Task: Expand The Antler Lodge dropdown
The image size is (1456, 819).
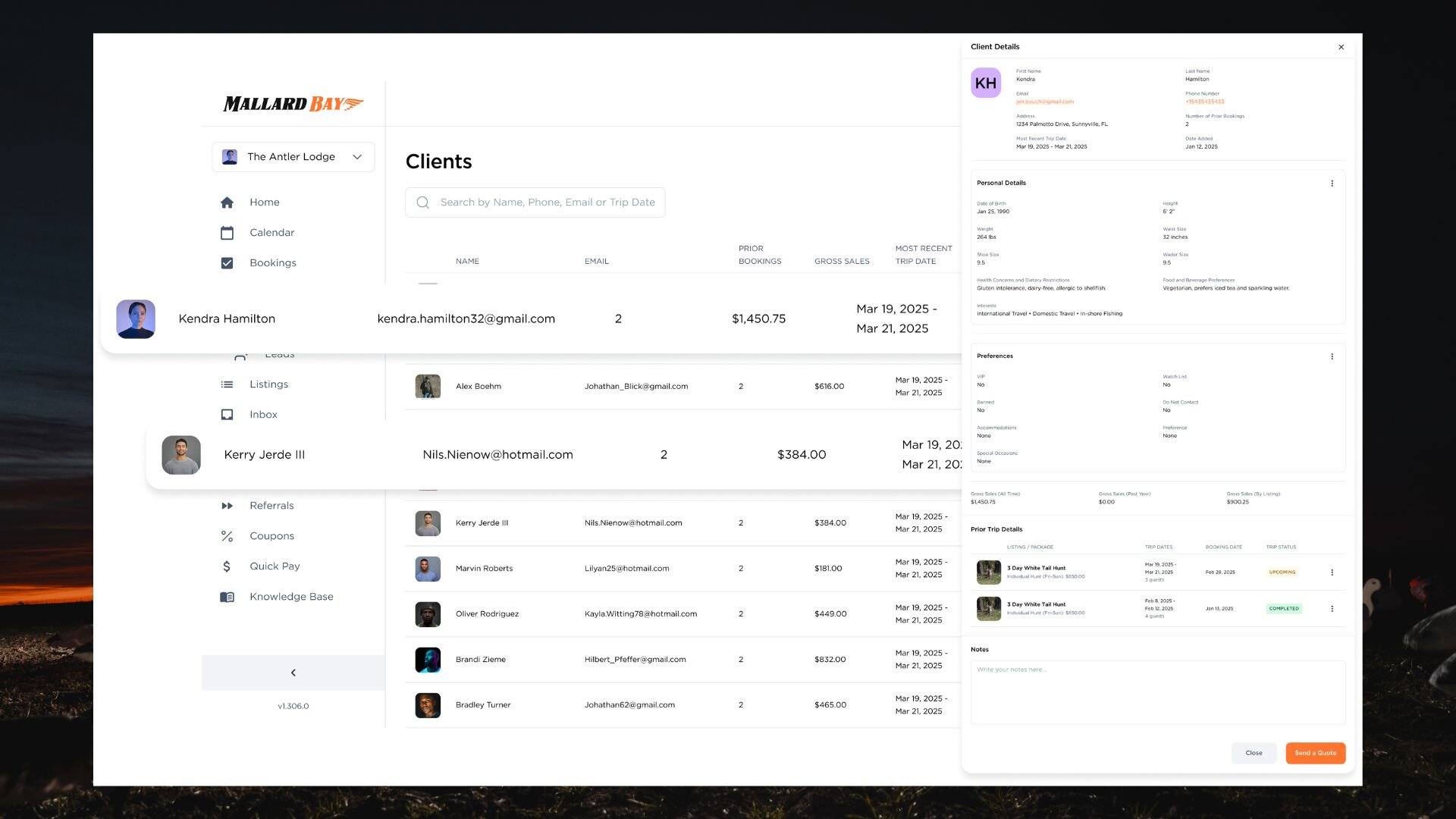Action: point(357,157)
